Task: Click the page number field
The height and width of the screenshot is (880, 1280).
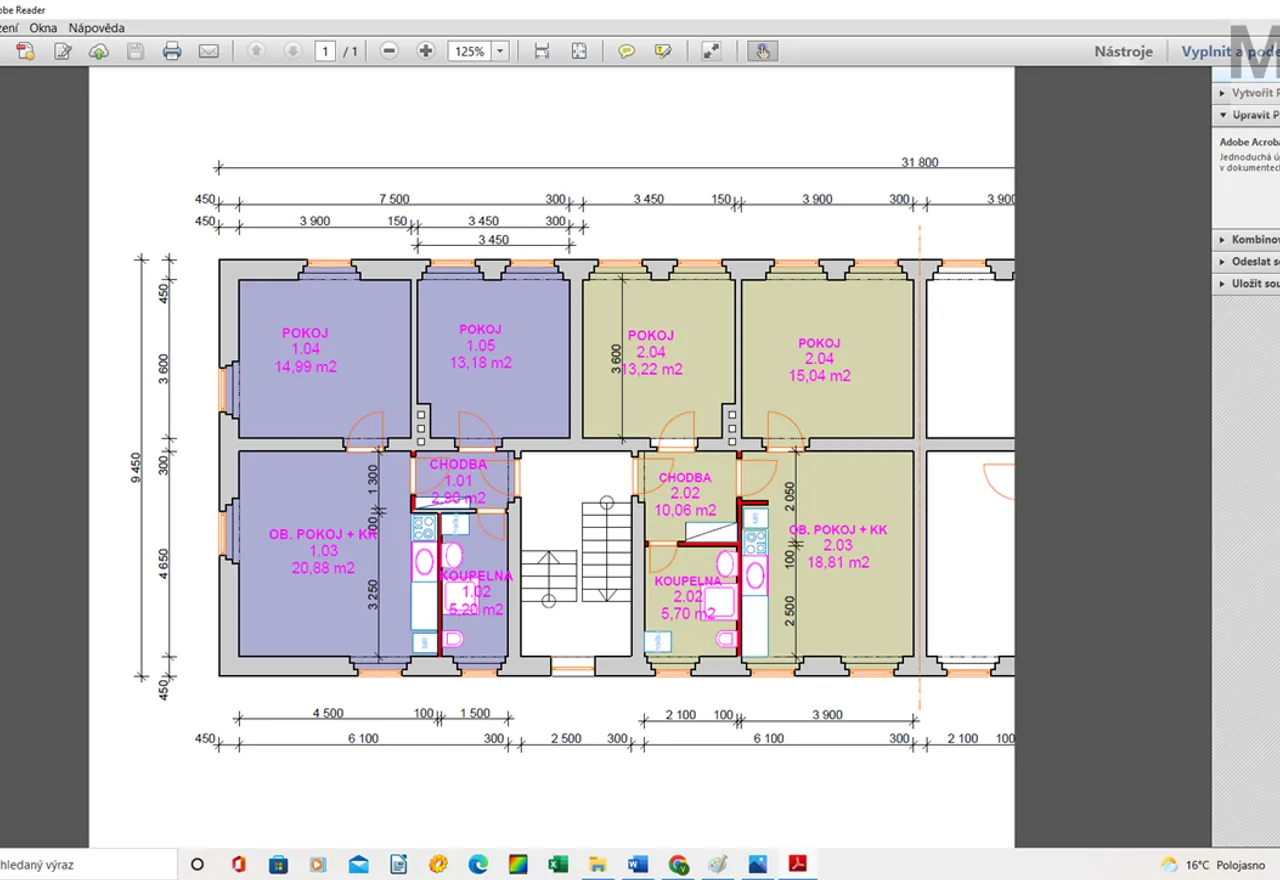Action: [x=324, y=51]
